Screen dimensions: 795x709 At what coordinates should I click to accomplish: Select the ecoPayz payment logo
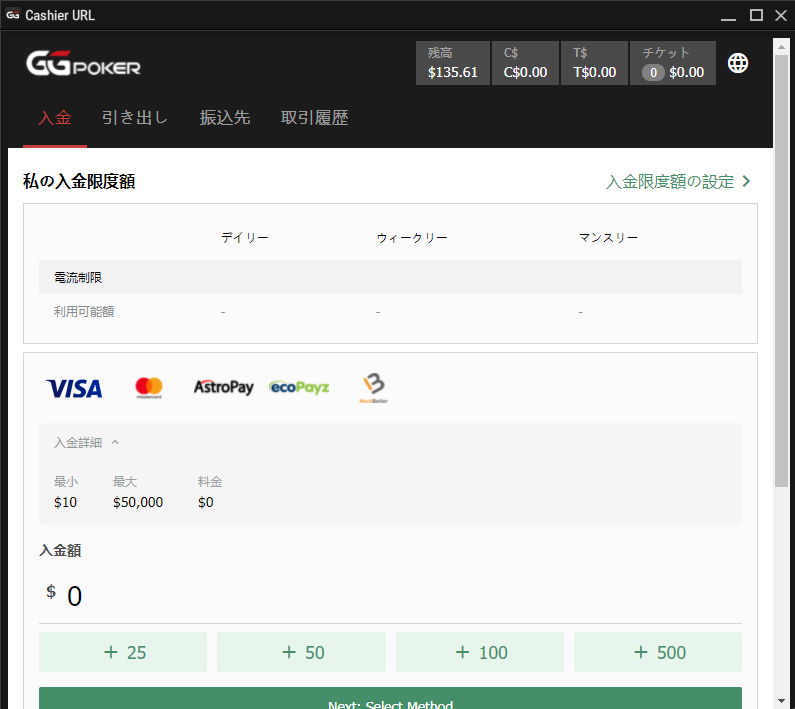point(299,387)
